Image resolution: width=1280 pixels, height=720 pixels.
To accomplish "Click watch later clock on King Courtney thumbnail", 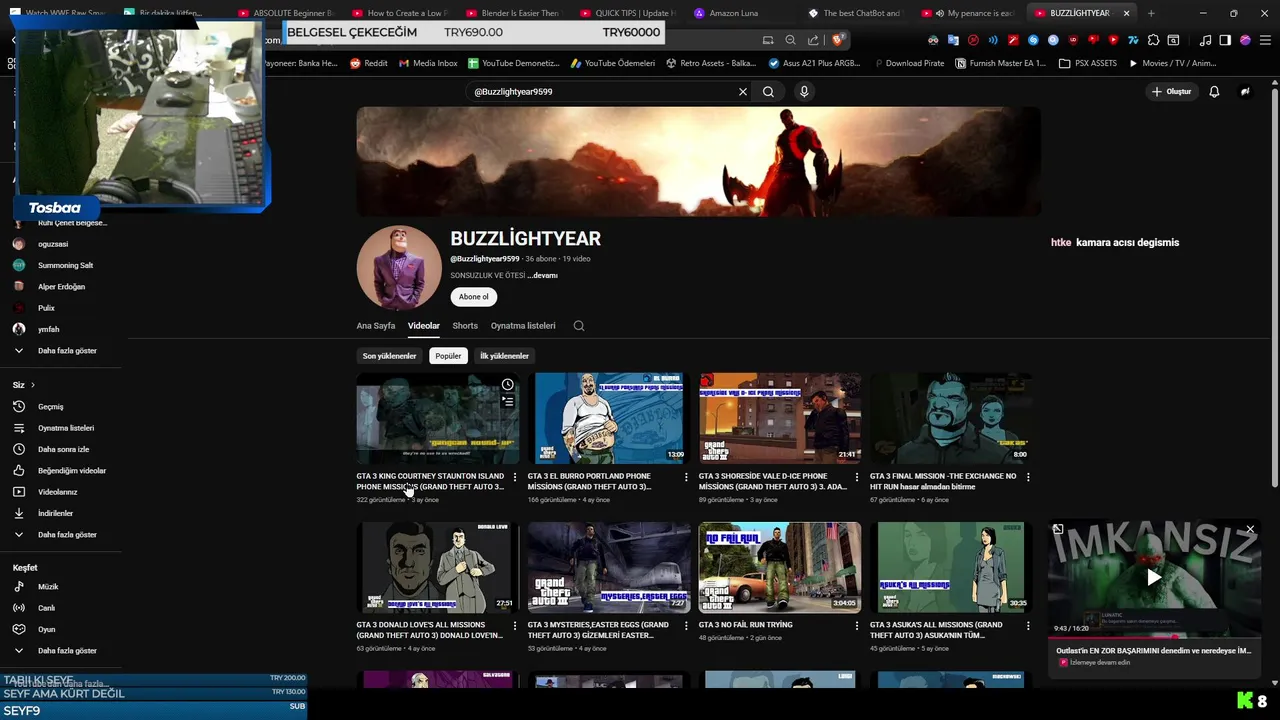I will click(x=508, y=385).
